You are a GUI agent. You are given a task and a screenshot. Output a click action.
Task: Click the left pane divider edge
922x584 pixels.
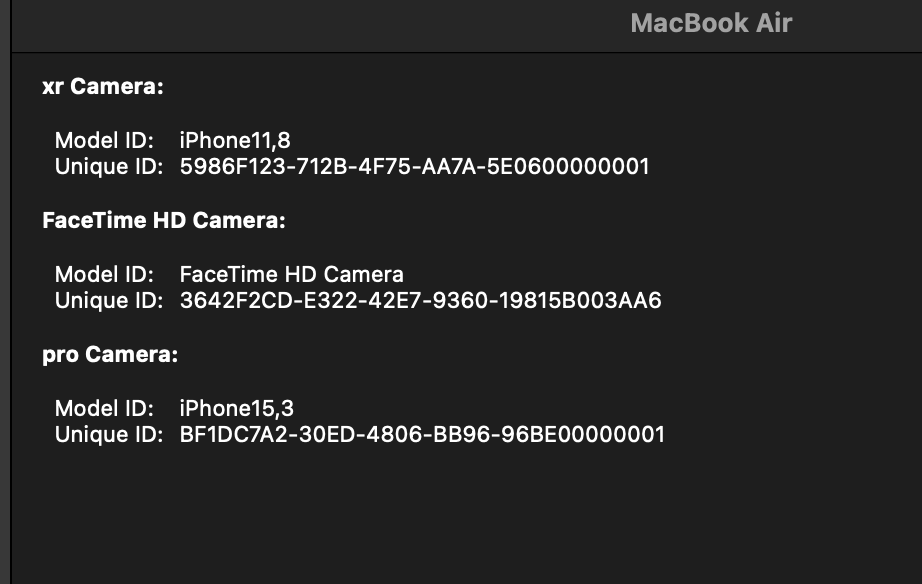(10, 300)
